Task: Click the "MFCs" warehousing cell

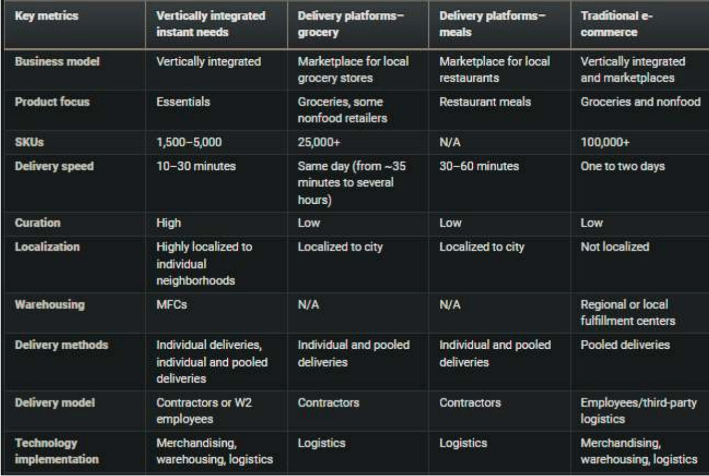Action: 171,303
